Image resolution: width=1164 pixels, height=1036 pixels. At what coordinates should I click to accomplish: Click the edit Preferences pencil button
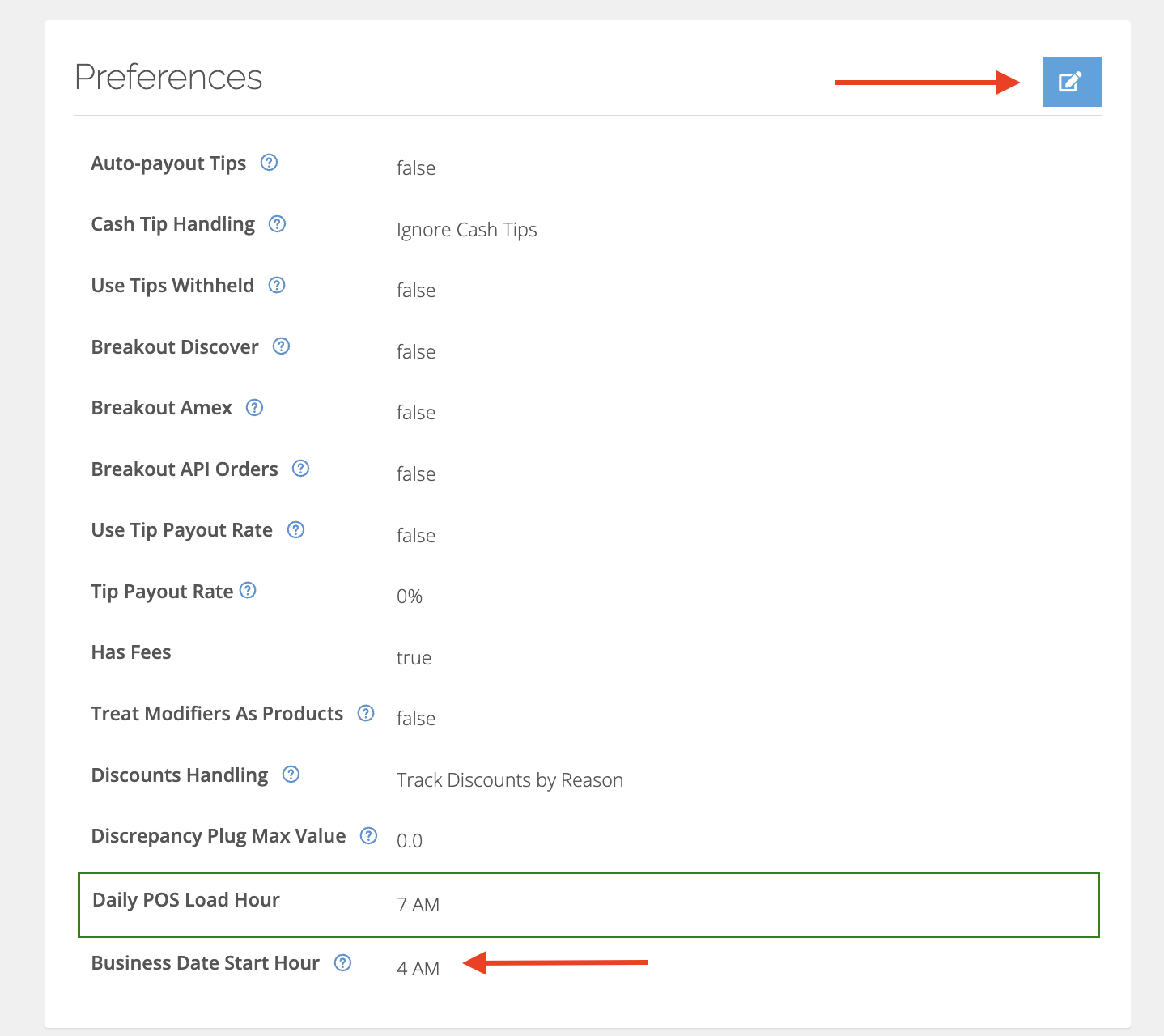(x=1071, y=82)
